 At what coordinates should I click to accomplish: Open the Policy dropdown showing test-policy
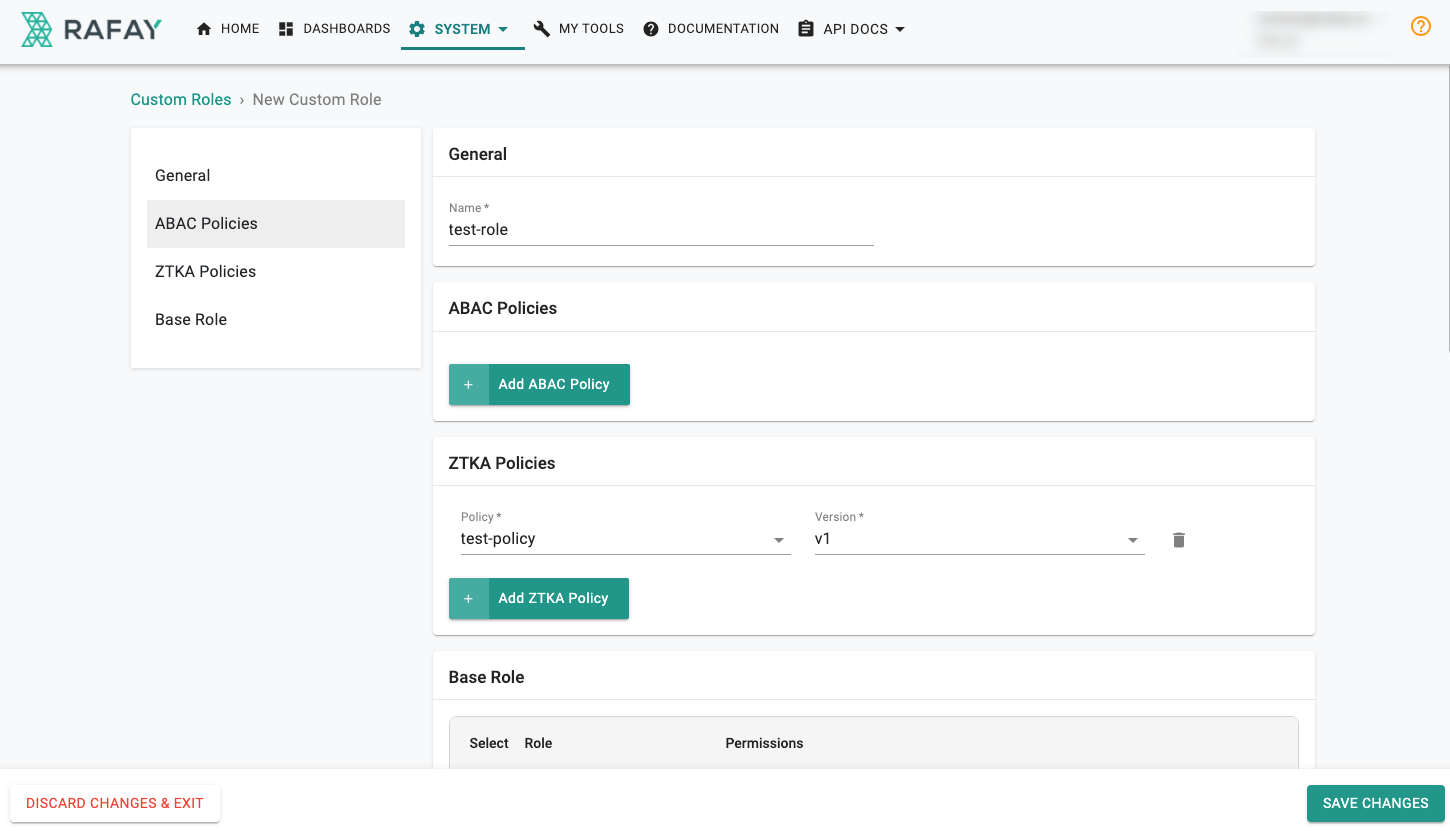click(x=626, y=539)
